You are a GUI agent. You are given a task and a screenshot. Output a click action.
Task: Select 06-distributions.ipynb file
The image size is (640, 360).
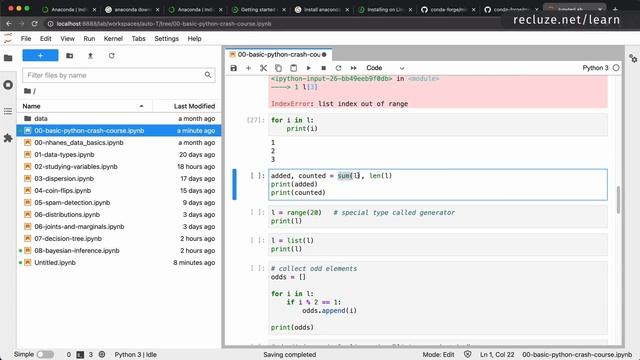click(119, 214)
